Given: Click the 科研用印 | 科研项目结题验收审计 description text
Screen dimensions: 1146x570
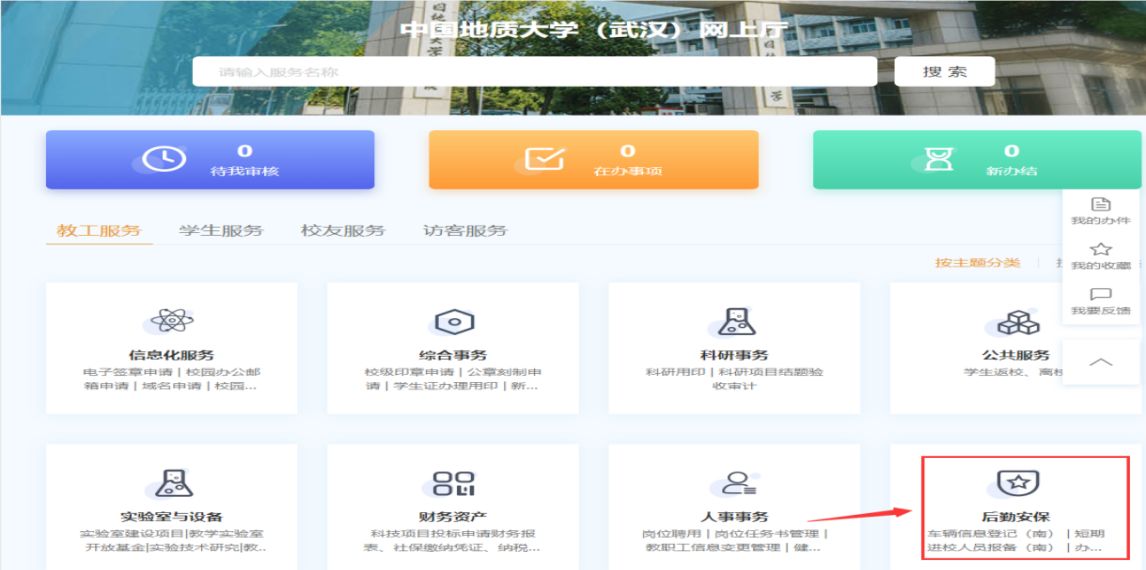Looking at the screenshot, I should coord(735,379).
